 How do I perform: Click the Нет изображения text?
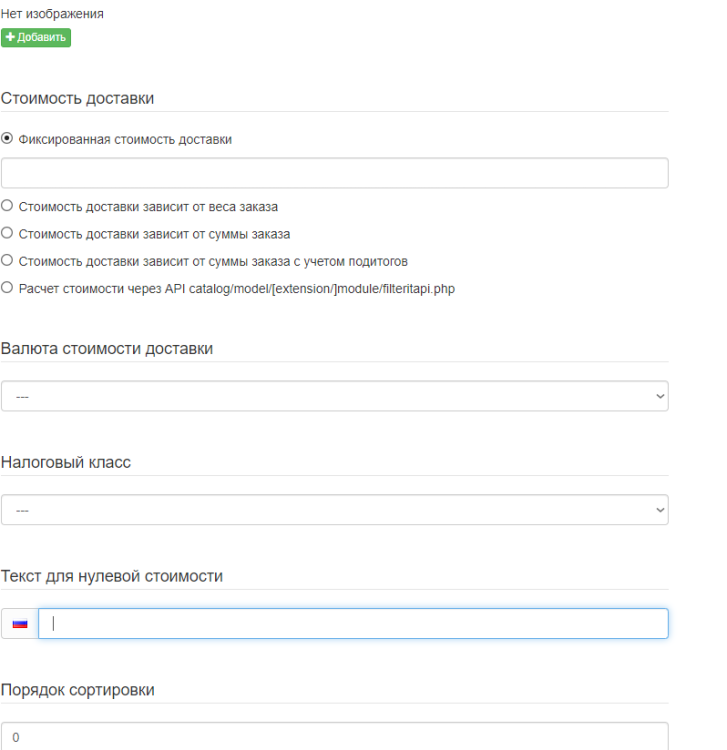point(52,15)
